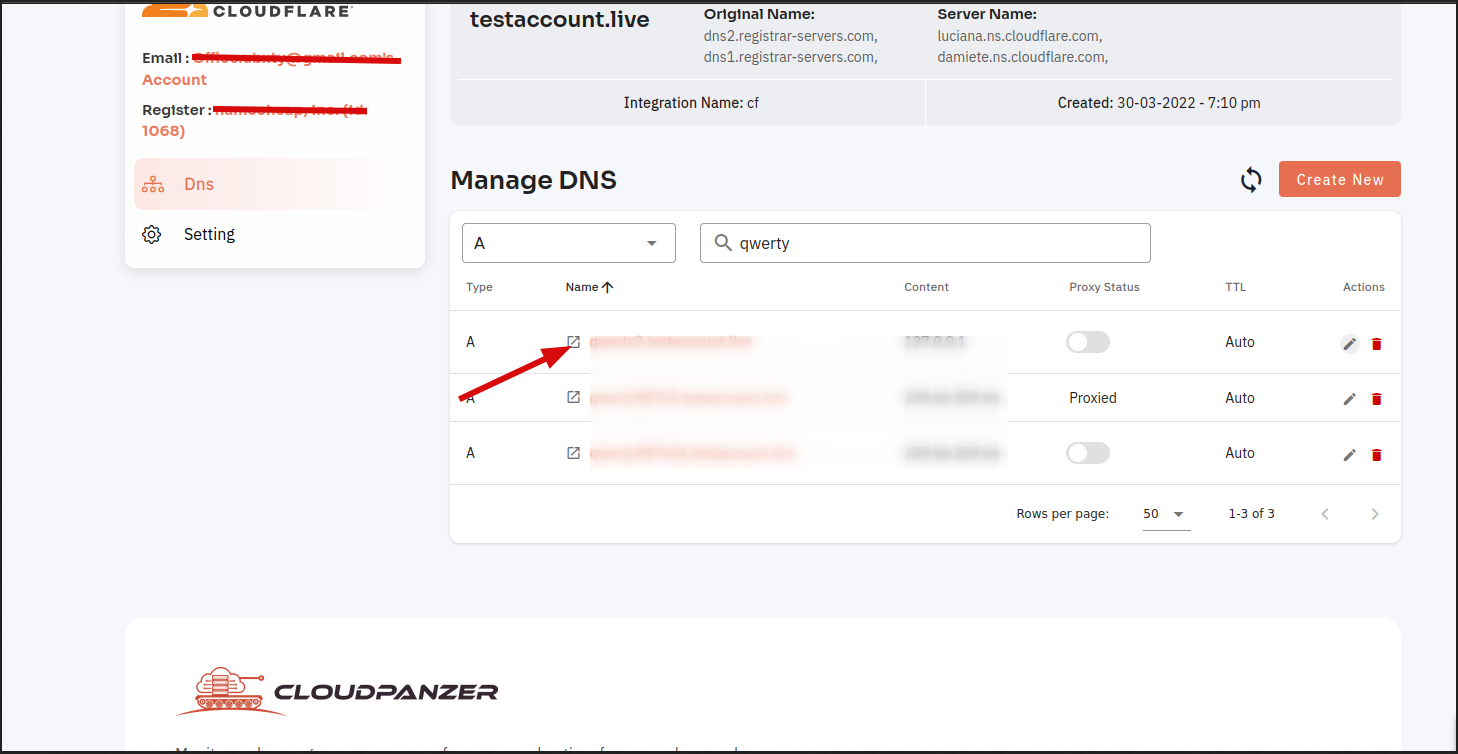Click the Actions column header

pyautogui.click(x=1364, y=287)
